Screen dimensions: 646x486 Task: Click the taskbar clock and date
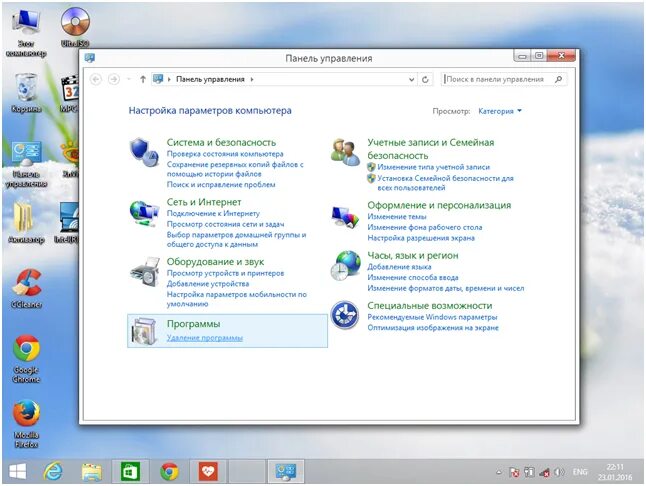pos(615,472)
